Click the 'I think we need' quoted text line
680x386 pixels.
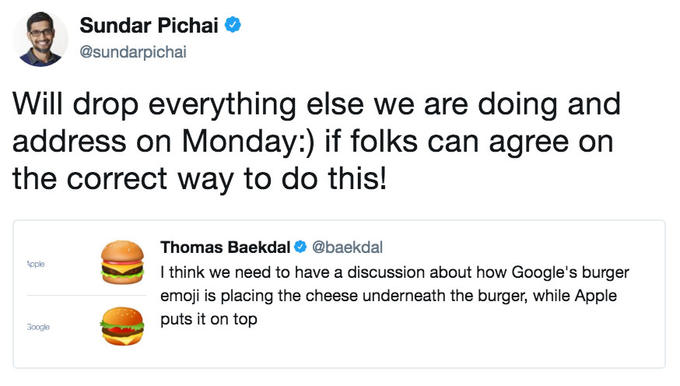coord(395,273)
